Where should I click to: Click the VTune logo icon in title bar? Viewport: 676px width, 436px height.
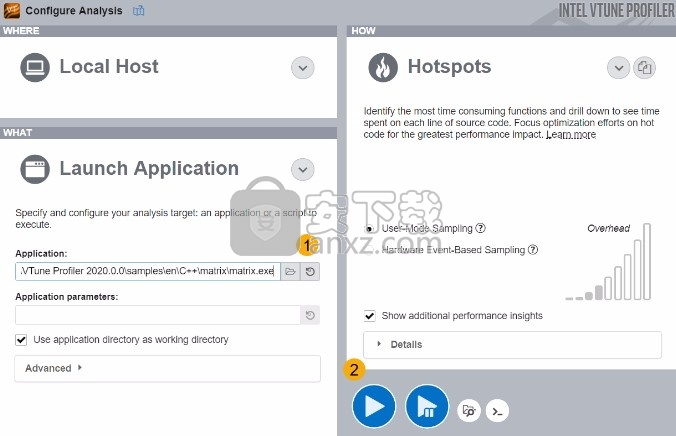(12, 10)
